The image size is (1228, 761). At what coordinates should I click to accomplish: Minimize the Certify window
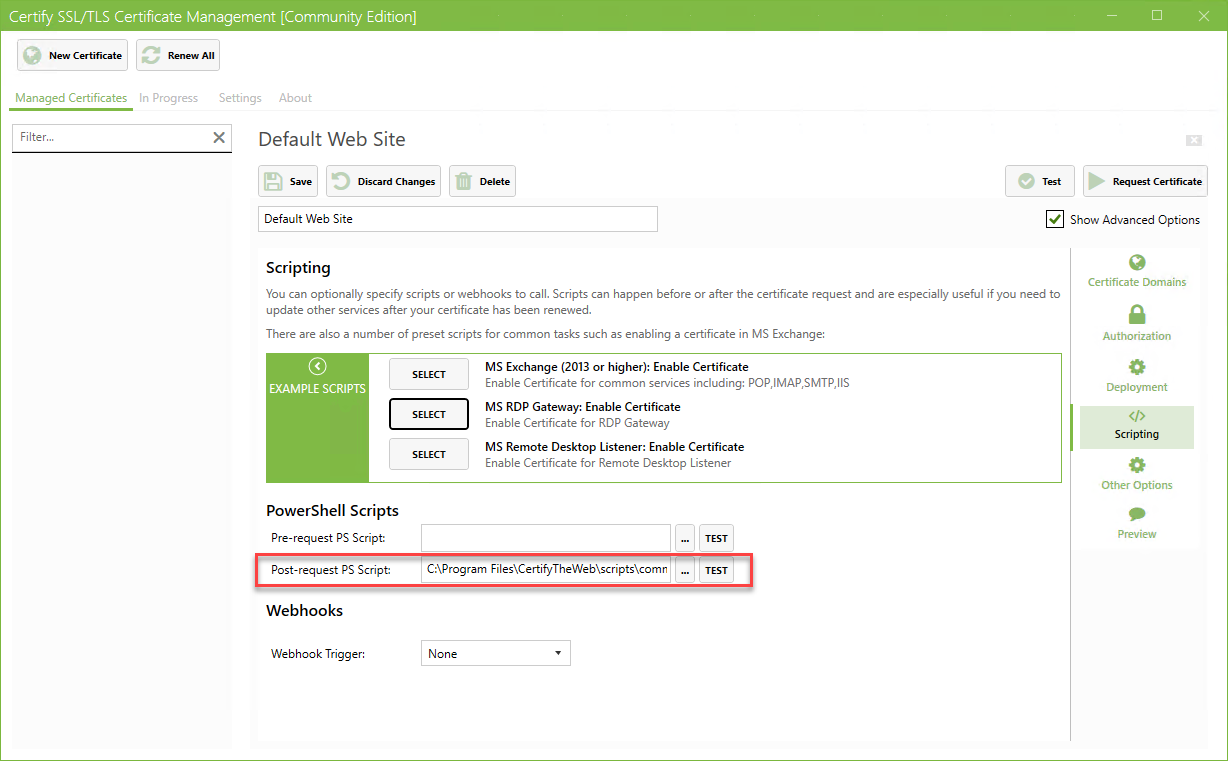1111,15
